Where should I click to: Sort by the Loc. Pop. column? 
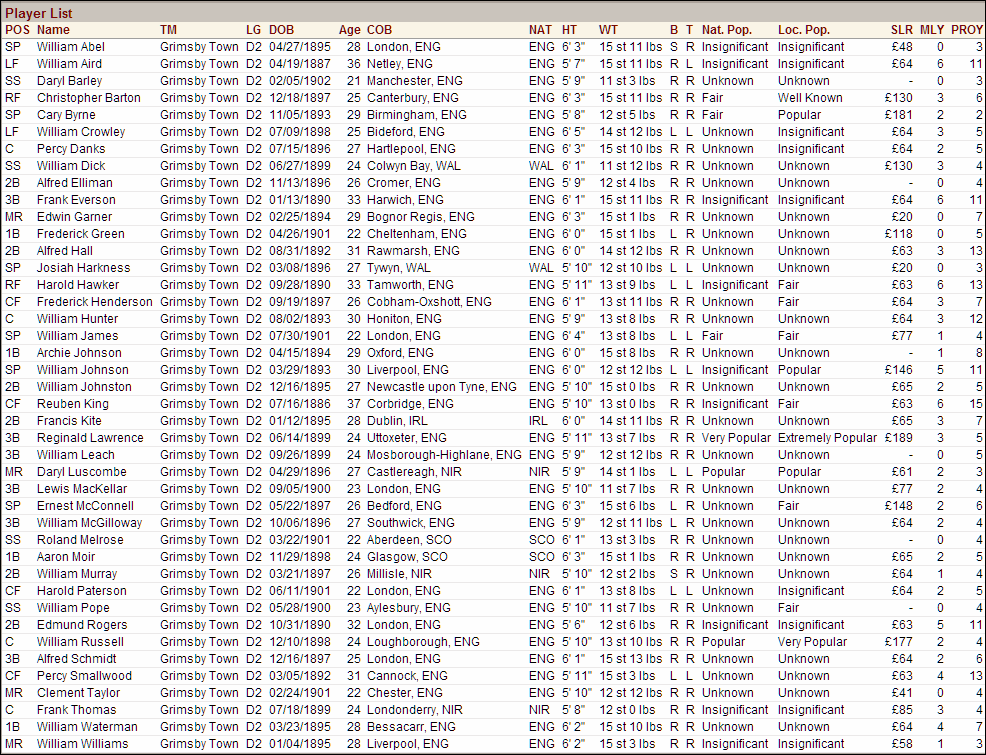805,30
